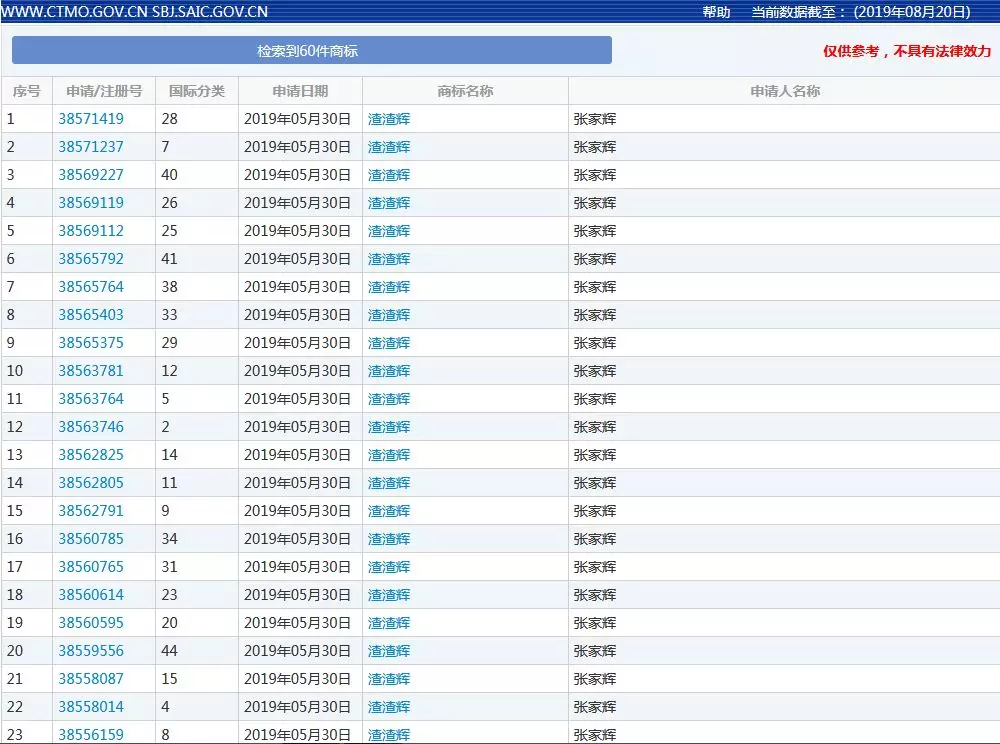1000x744 pixels.
Task: Click 渣渣辉 trademark name in row 1
Action: [x=389, y=119]
